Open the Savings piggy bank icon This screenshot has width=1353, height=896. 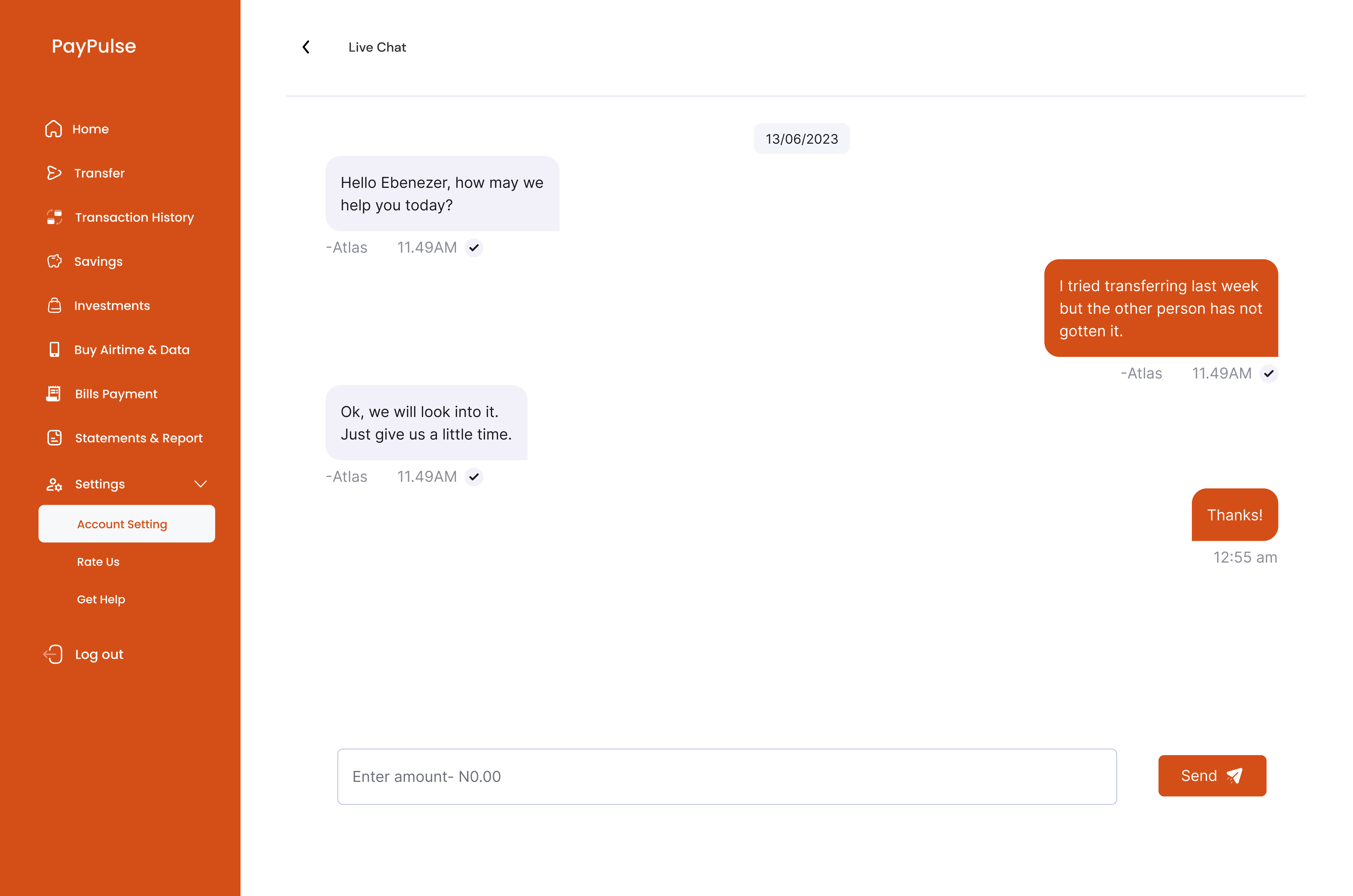[x=54, y=261]
